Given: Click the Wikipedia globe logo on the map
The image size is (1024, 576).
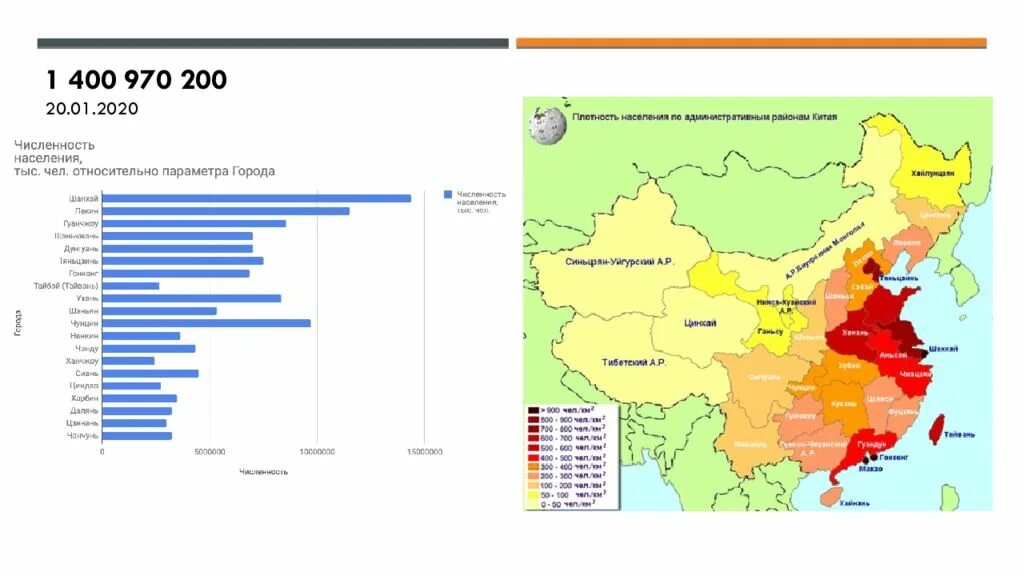Looking at the screenshot, I should [x=547, y=125].
